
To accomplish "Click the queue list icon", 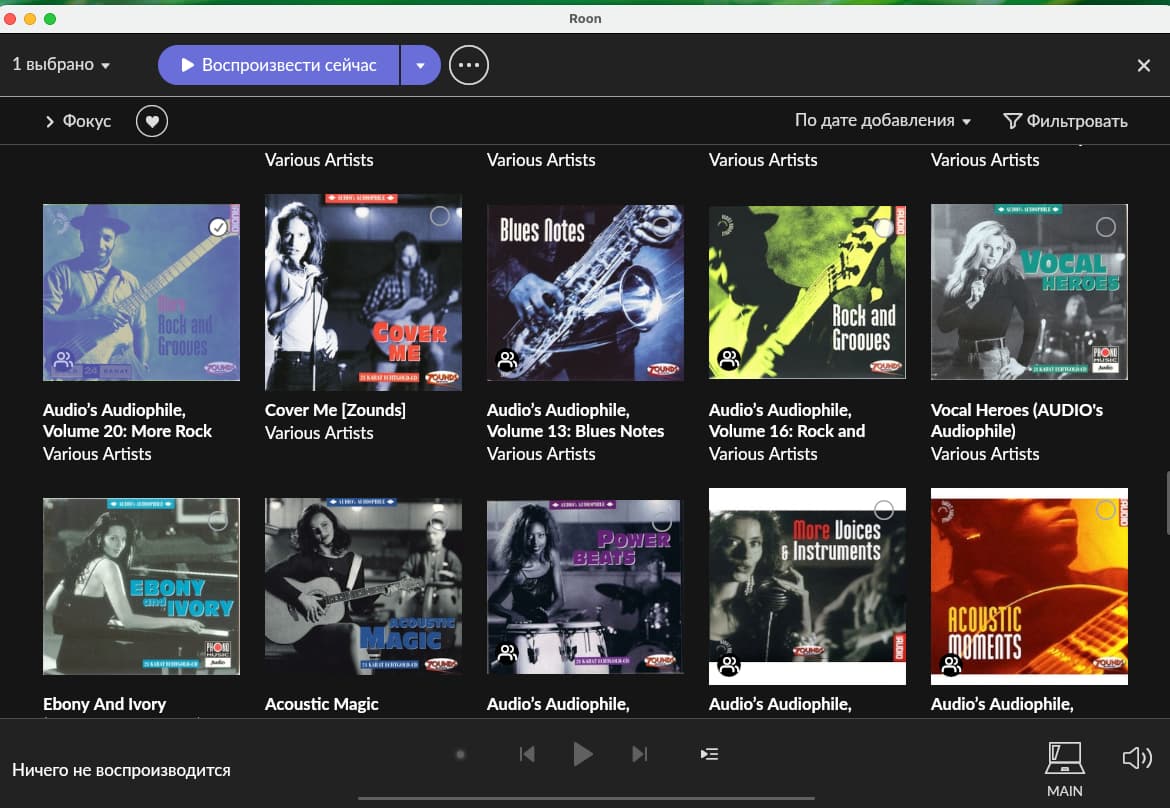I will (x=709, y=754).
